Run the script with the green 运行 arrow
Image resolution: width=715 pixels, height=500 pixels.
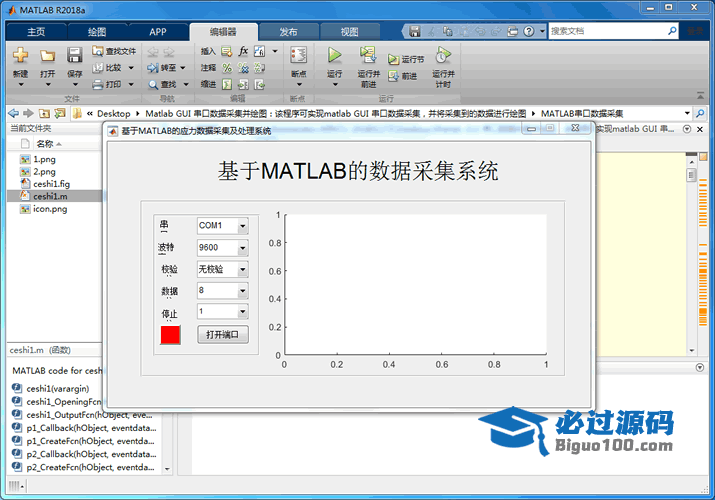click(x=334, y=55)
